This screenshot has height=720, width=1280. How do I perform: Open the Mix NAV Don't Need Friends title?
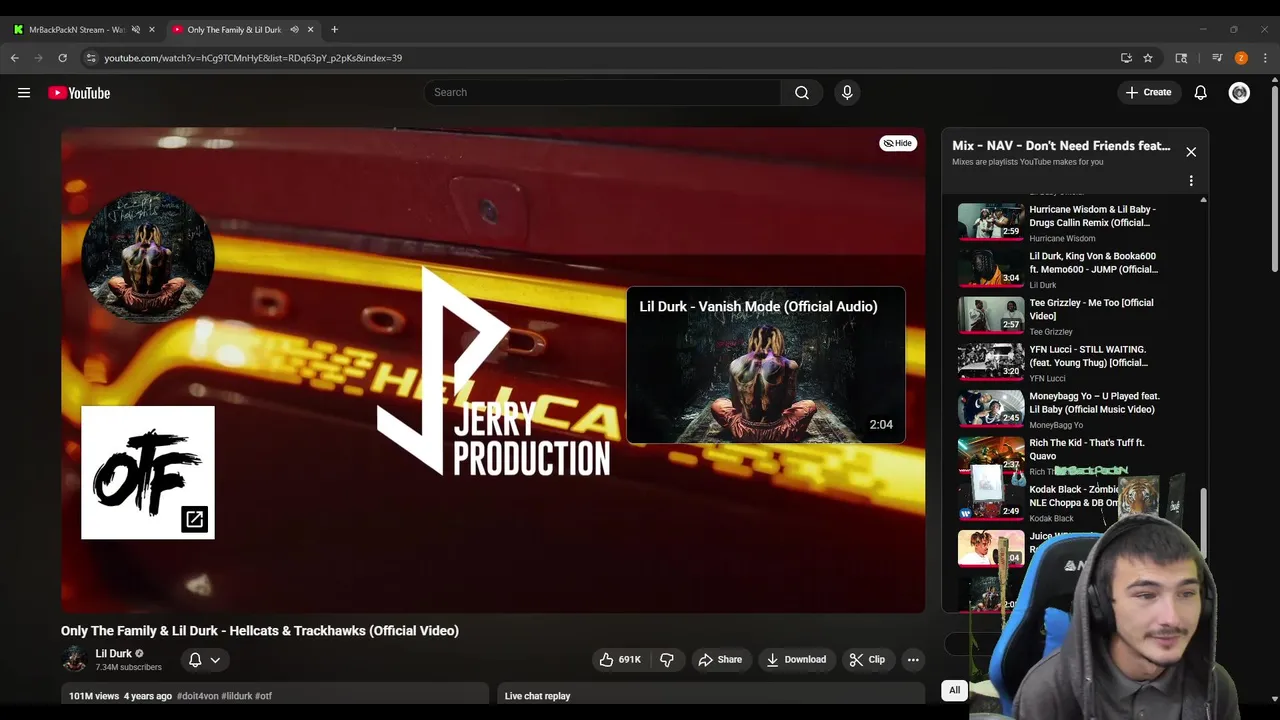(1061, 146)
